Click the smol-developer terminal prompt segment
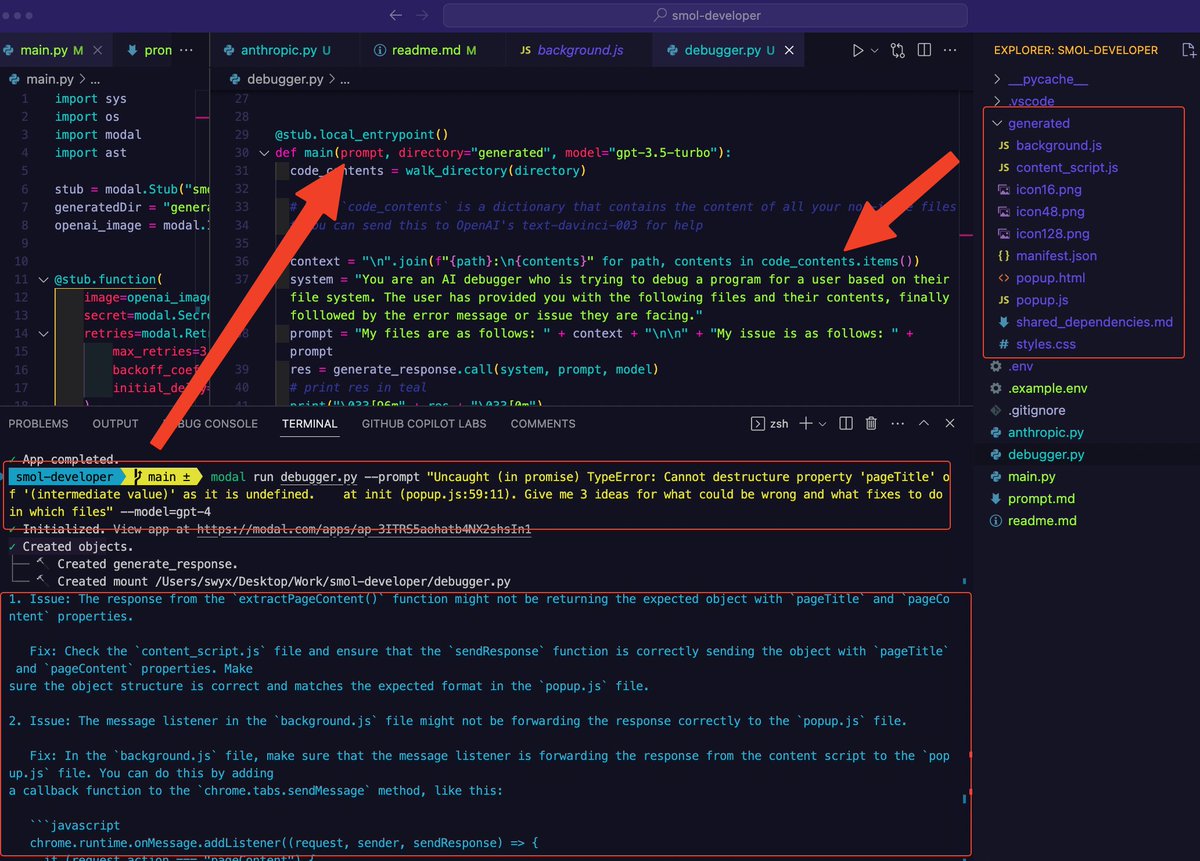1200x861 pixels. point(64,477)
